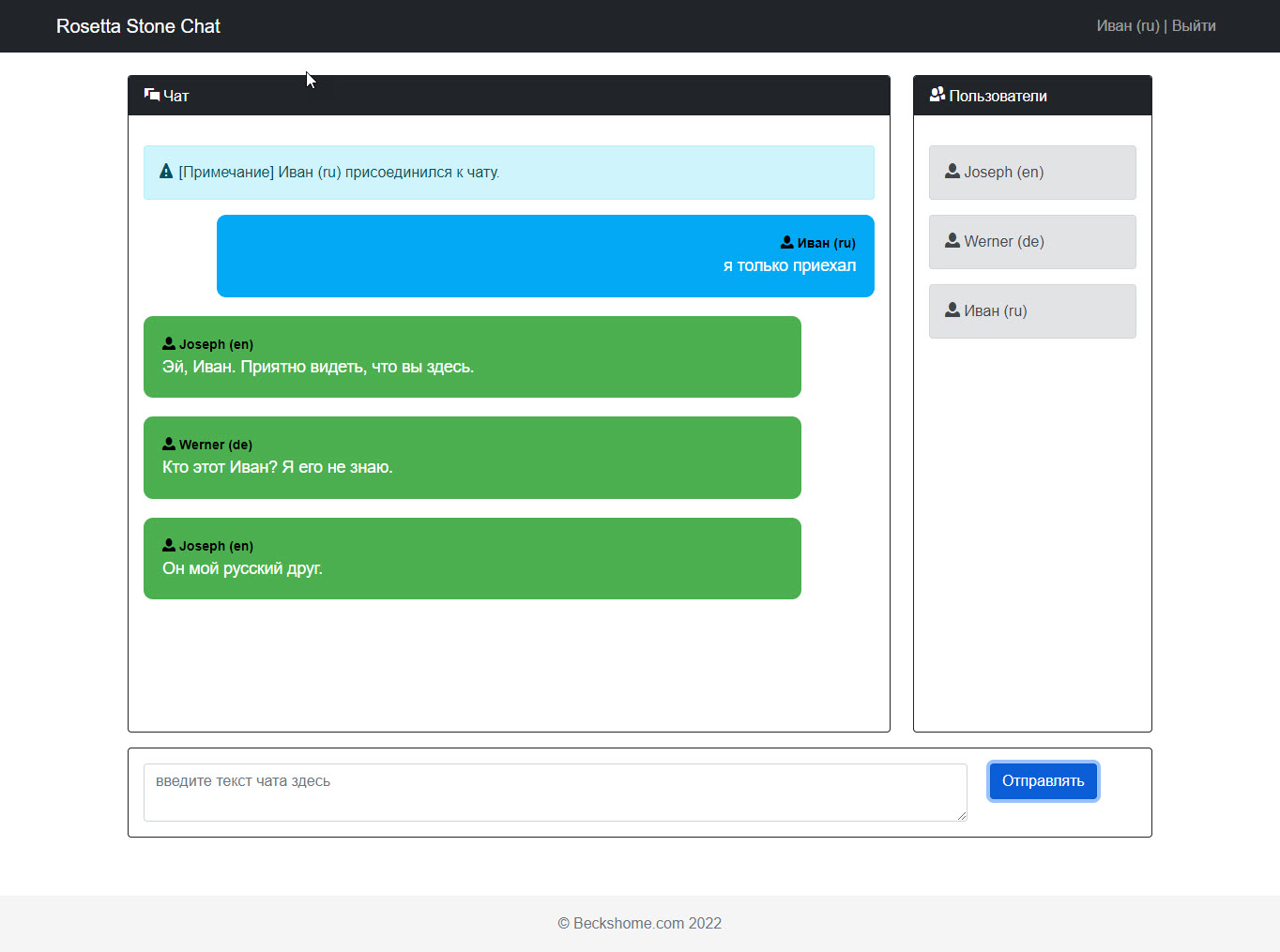
Task: Click the chat bubbles icon beside Чат
Action: coord(152,95)
